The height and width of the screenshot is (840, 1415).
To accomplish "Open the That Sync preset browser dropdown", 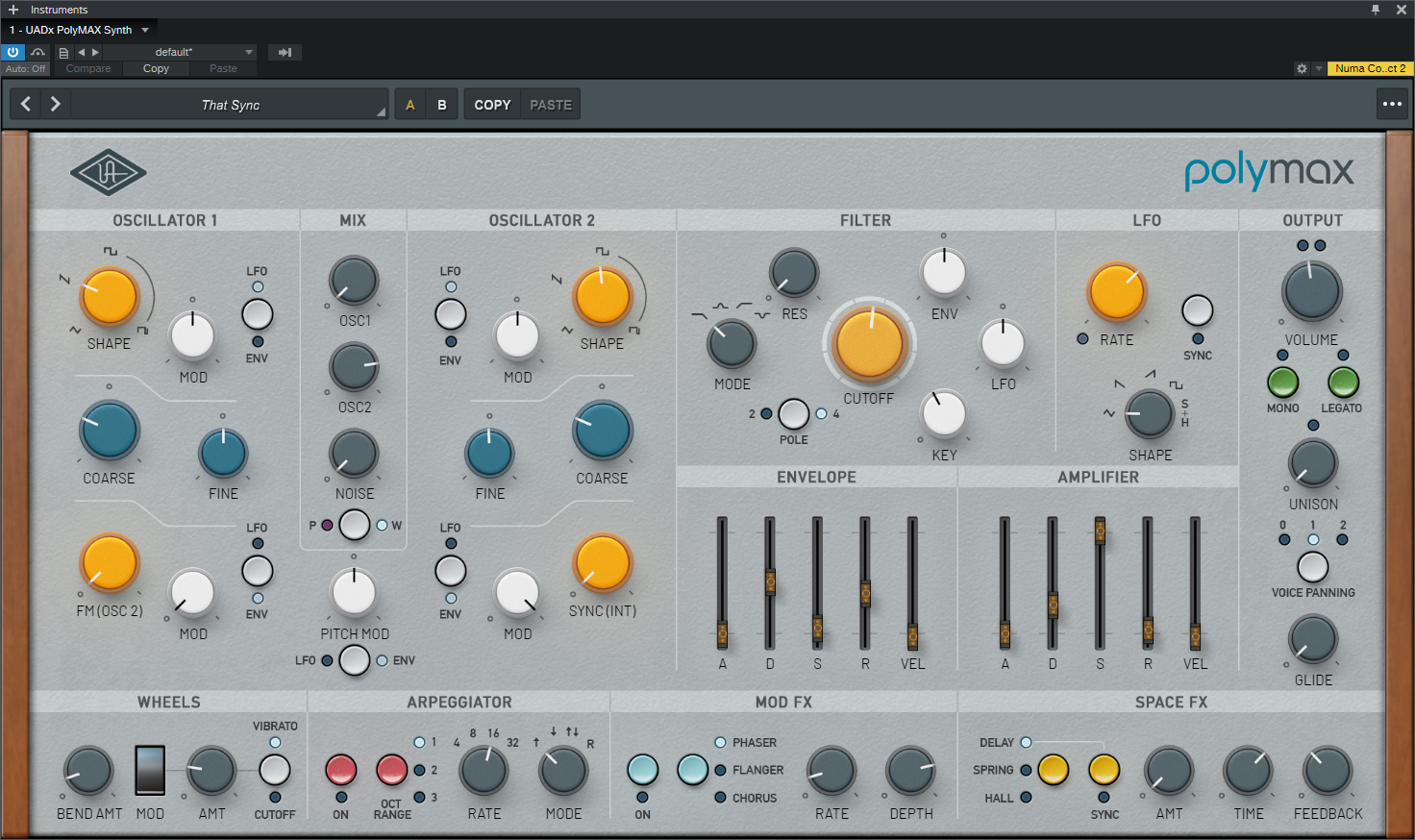I will point(231,105).
